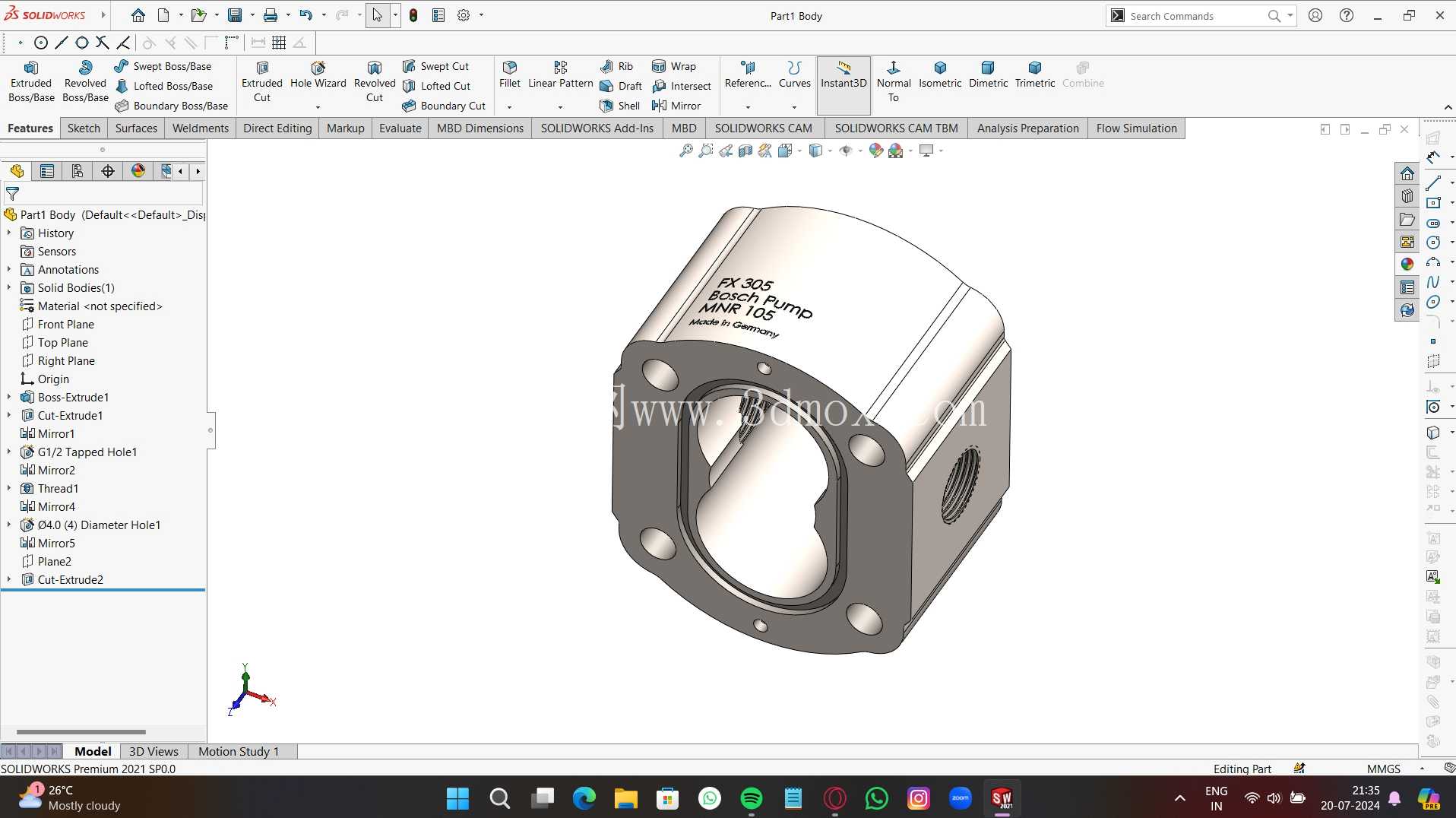
Task: Activate the Shell tool
Action: pos(619,106)
